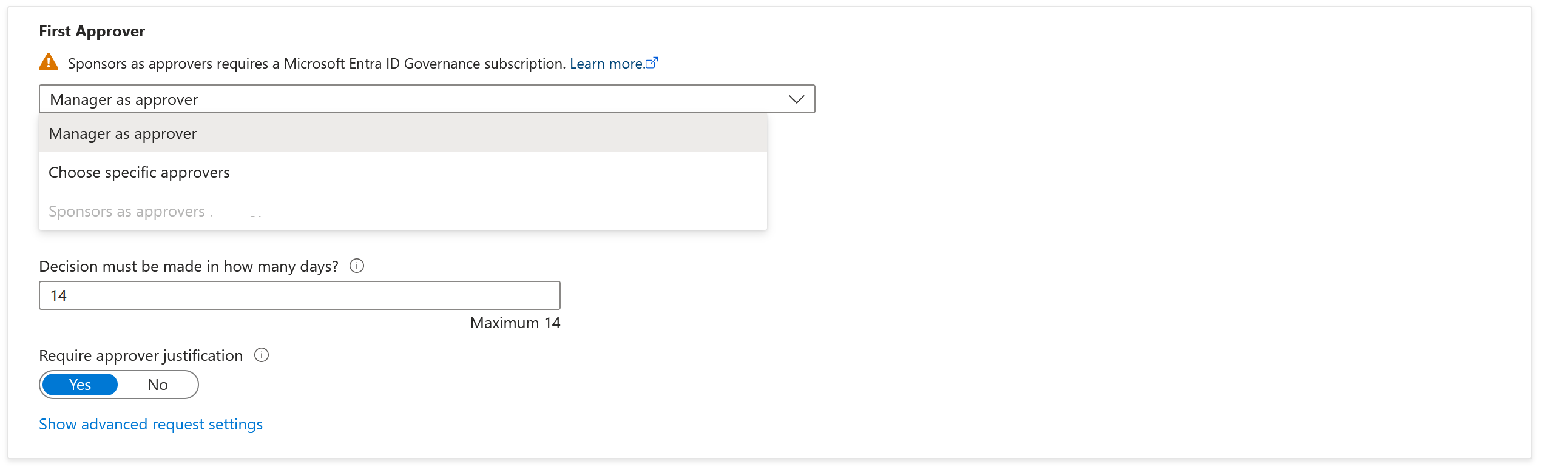Click the "Maximum 14" hint text

515,323
